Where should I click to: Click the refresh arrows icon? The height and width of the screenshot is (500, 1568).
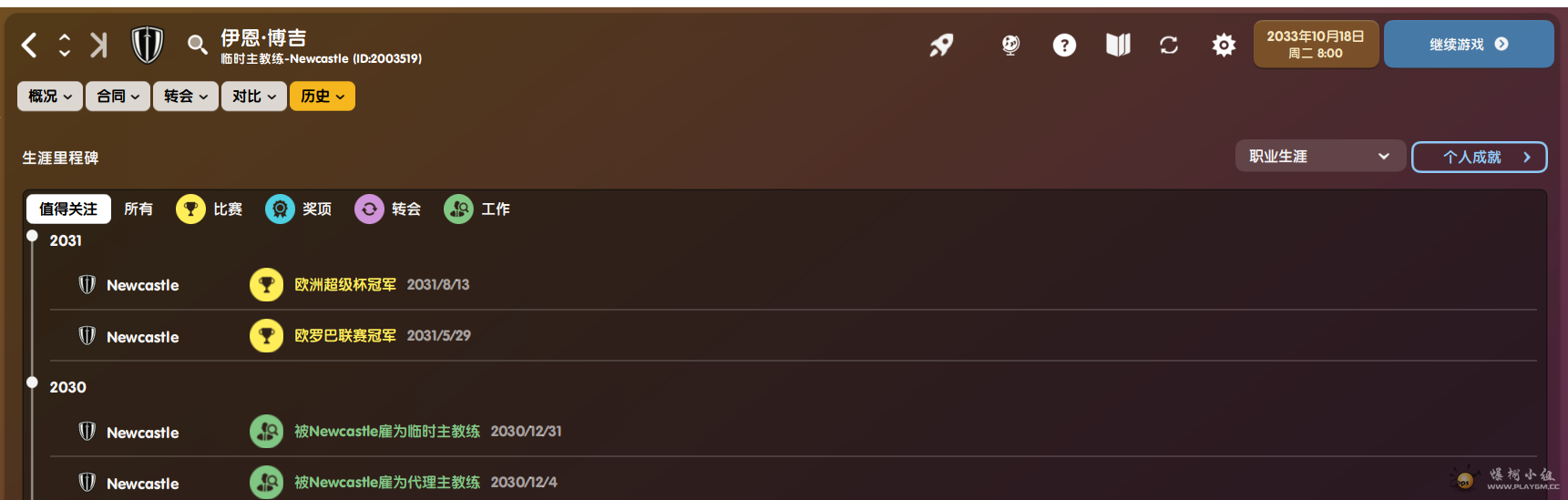pyautogui.click(x=1169, y=45)
